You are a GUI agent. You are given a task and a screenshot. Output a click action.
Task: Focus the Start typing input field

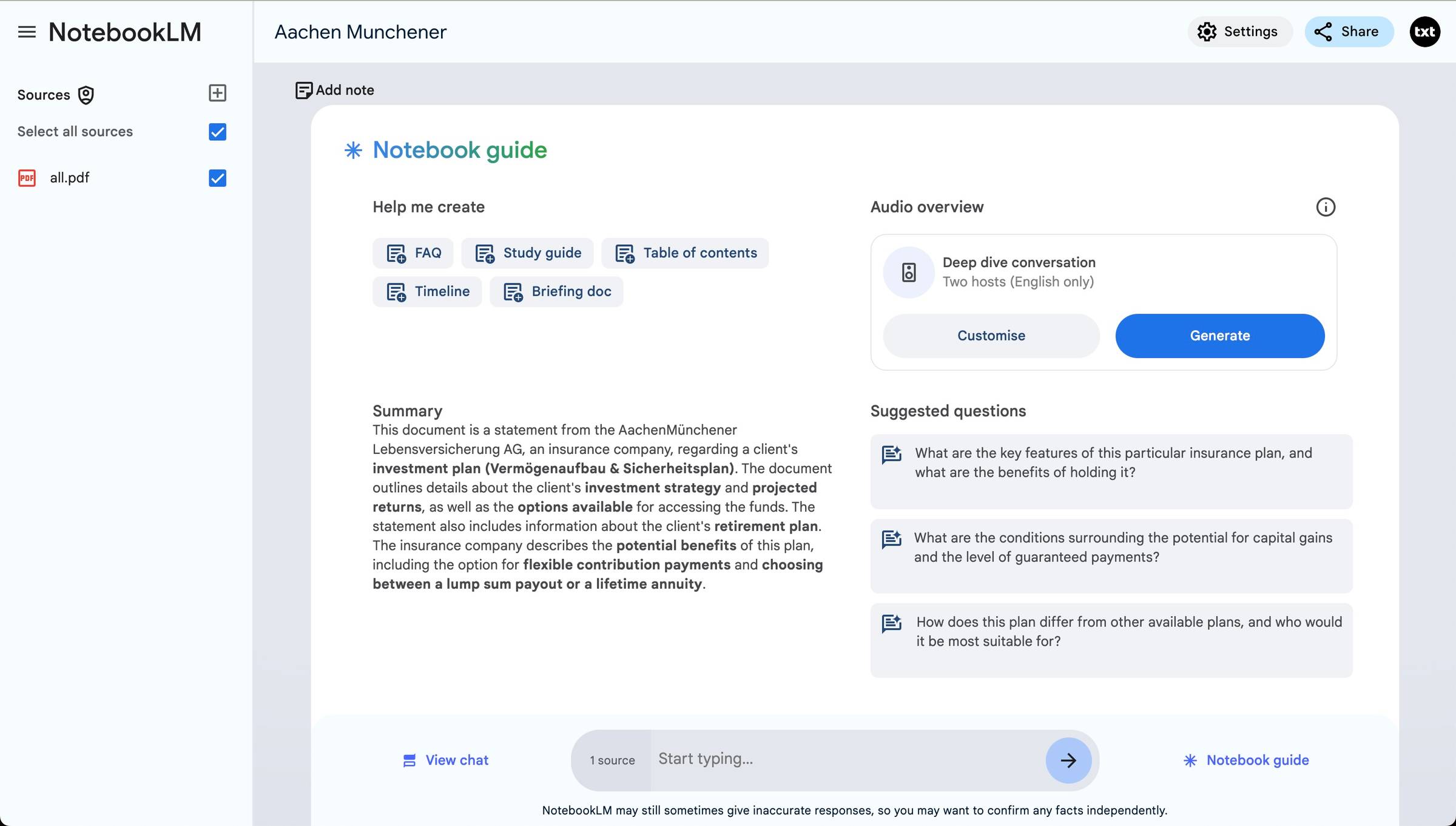pos(848,759)
